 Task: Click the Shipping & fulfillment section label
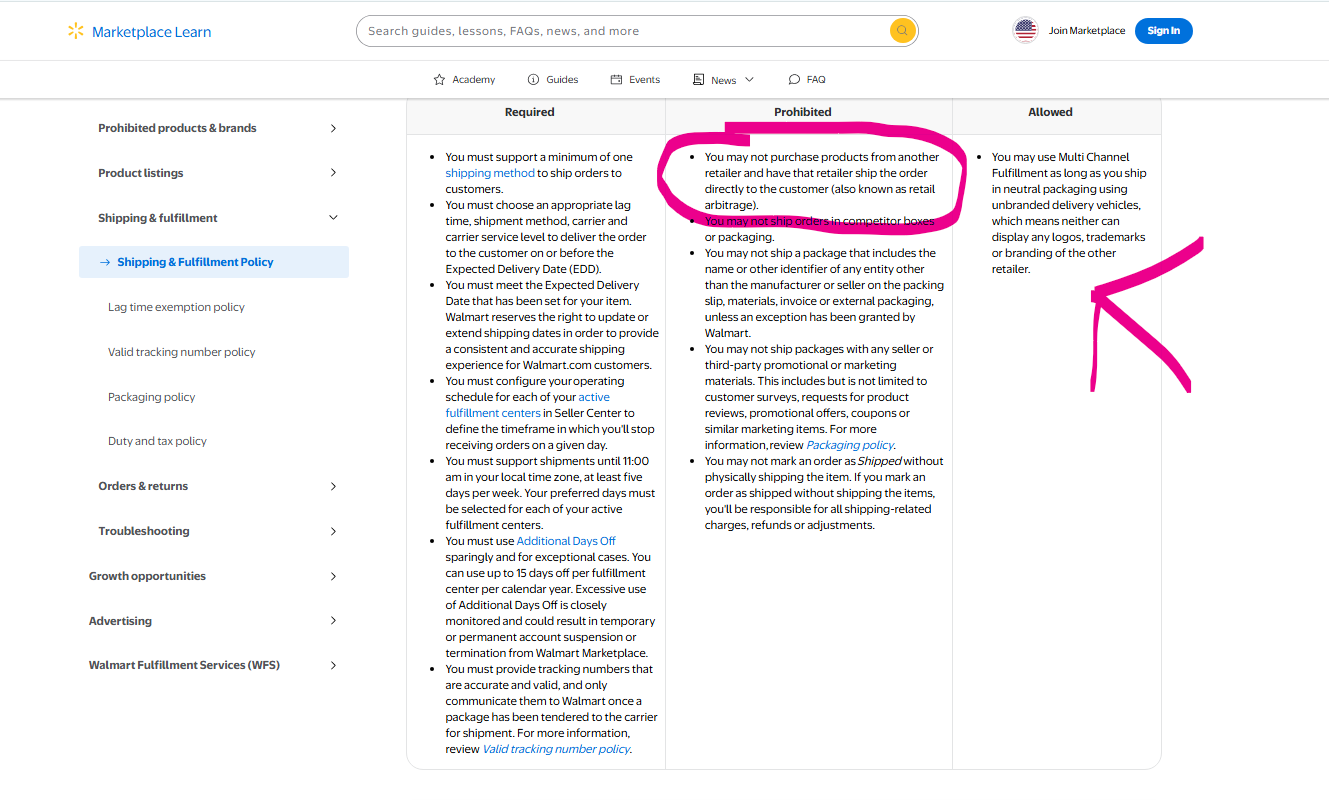click(x=158, y=218)
